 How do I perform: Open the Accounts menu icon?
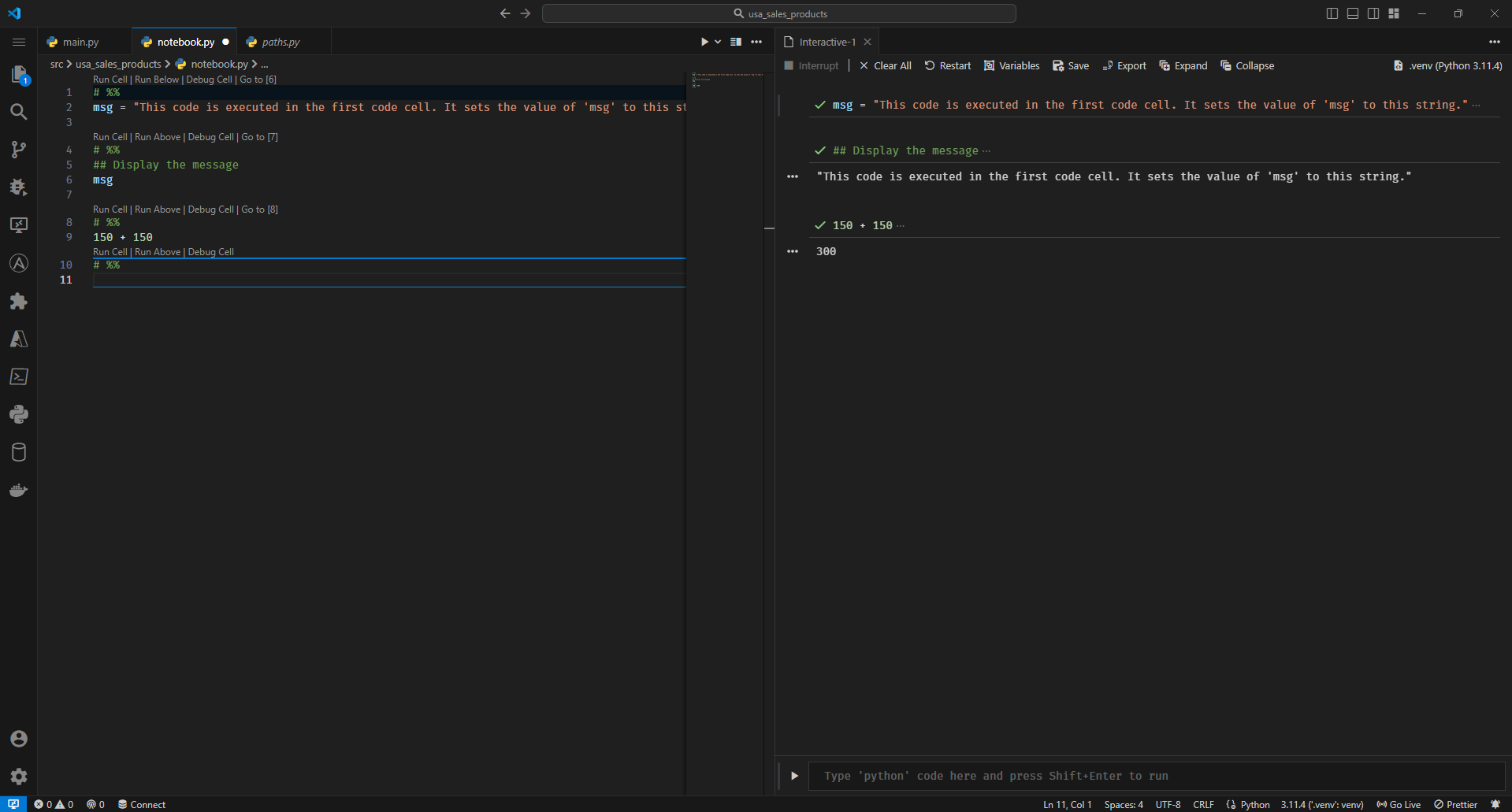(19, 739)
